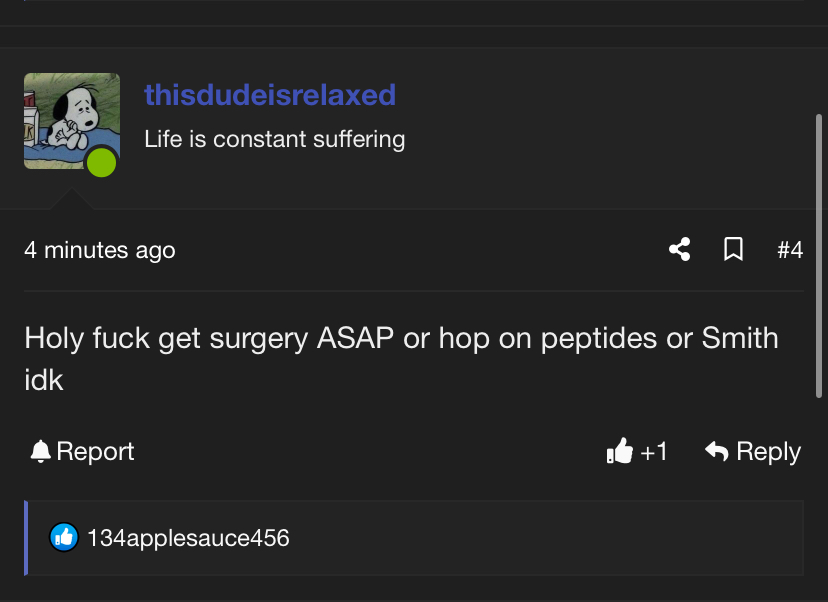Viewport: 828px width, 602px height.
Task: Click the share icon in post header
Action: tap(680, 249)
